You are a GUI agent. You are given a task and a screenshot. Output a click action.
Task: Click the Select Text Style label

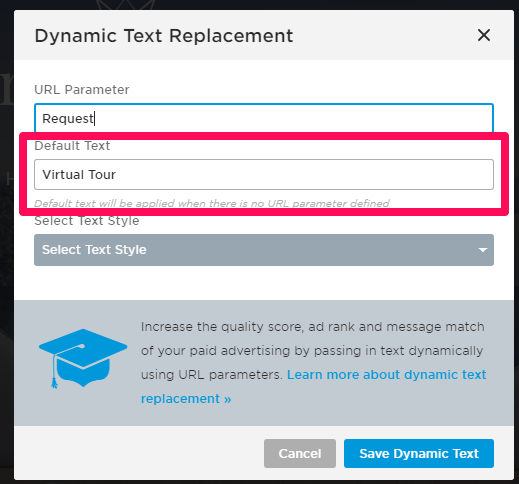click(x=87, y=221)
